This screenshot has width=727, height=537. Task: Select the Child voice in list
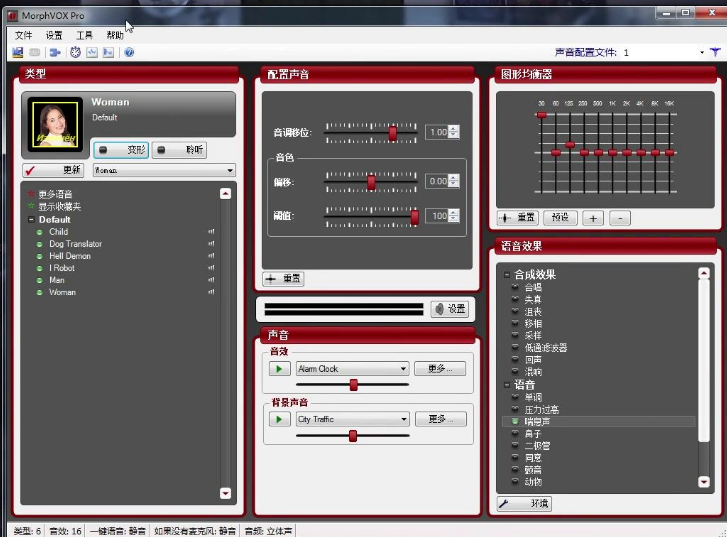(58, 231)
